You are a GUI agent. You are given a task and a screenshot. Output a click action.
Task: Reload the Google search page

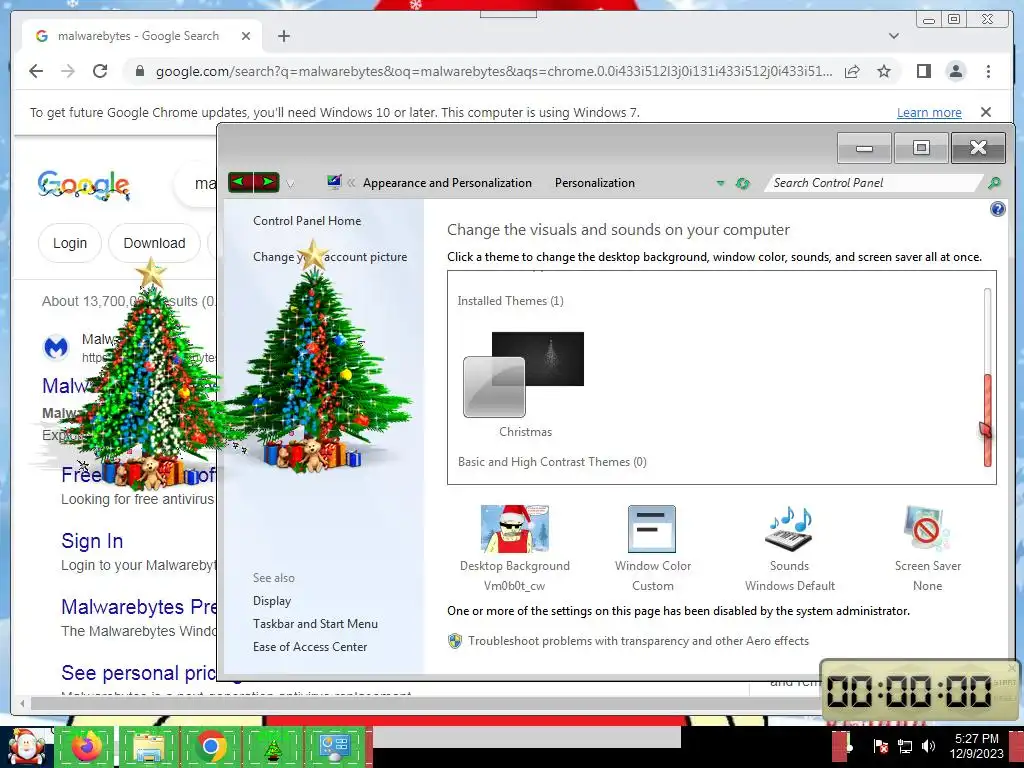100,71
